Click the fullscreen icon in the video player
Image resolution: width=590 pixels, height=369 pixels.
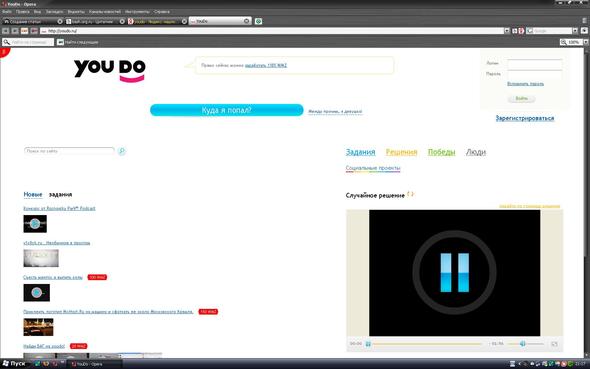point(554,344)
